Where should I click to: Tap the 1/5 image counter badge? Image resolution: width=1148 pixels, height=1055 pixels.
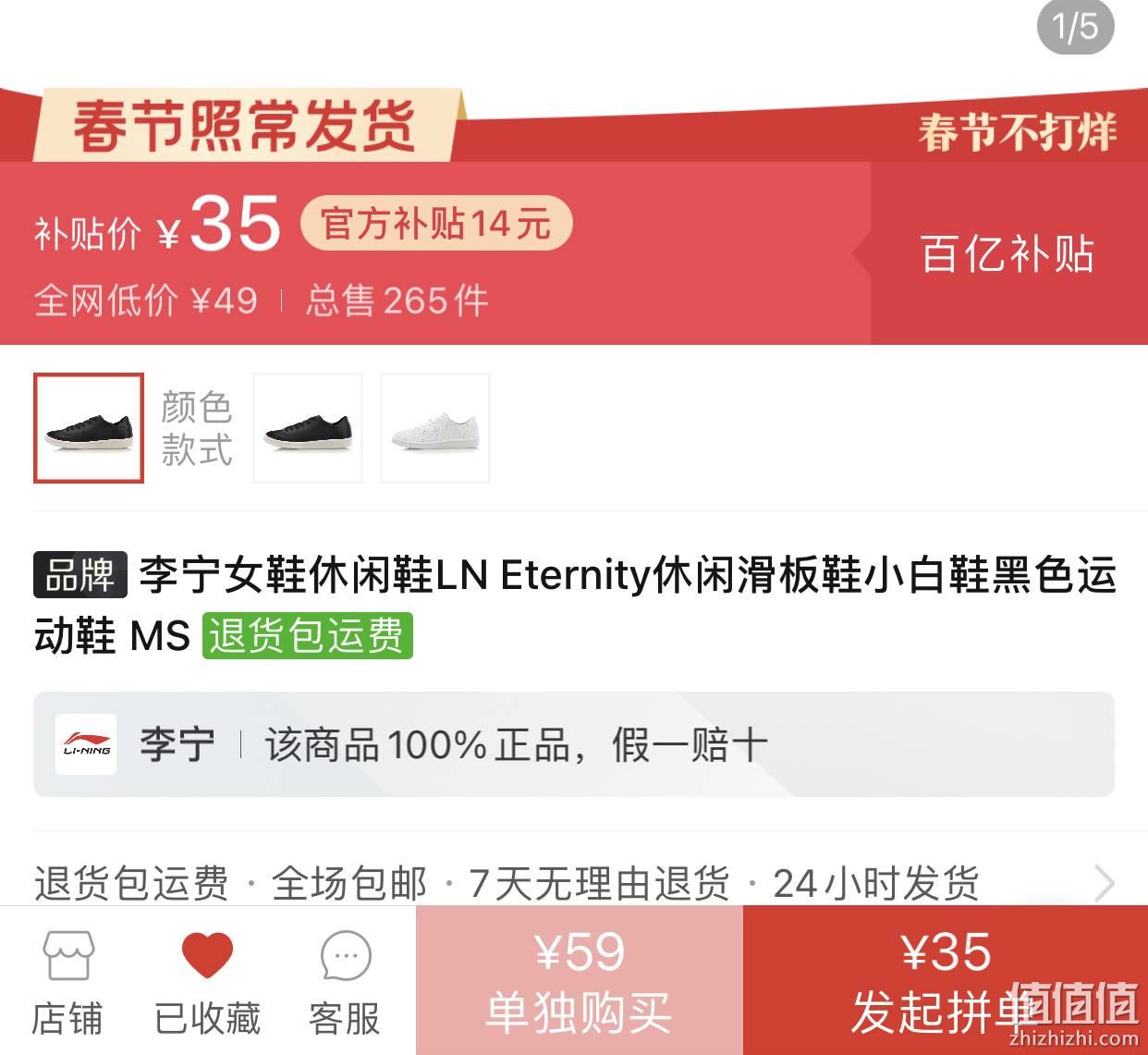[1076, 26]
